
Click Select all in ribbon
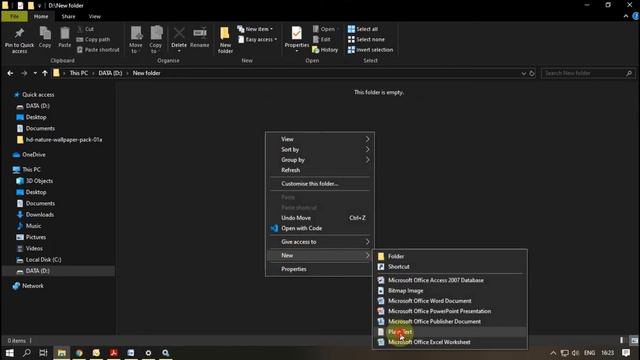pyautogui.click(x=363, y=29)
